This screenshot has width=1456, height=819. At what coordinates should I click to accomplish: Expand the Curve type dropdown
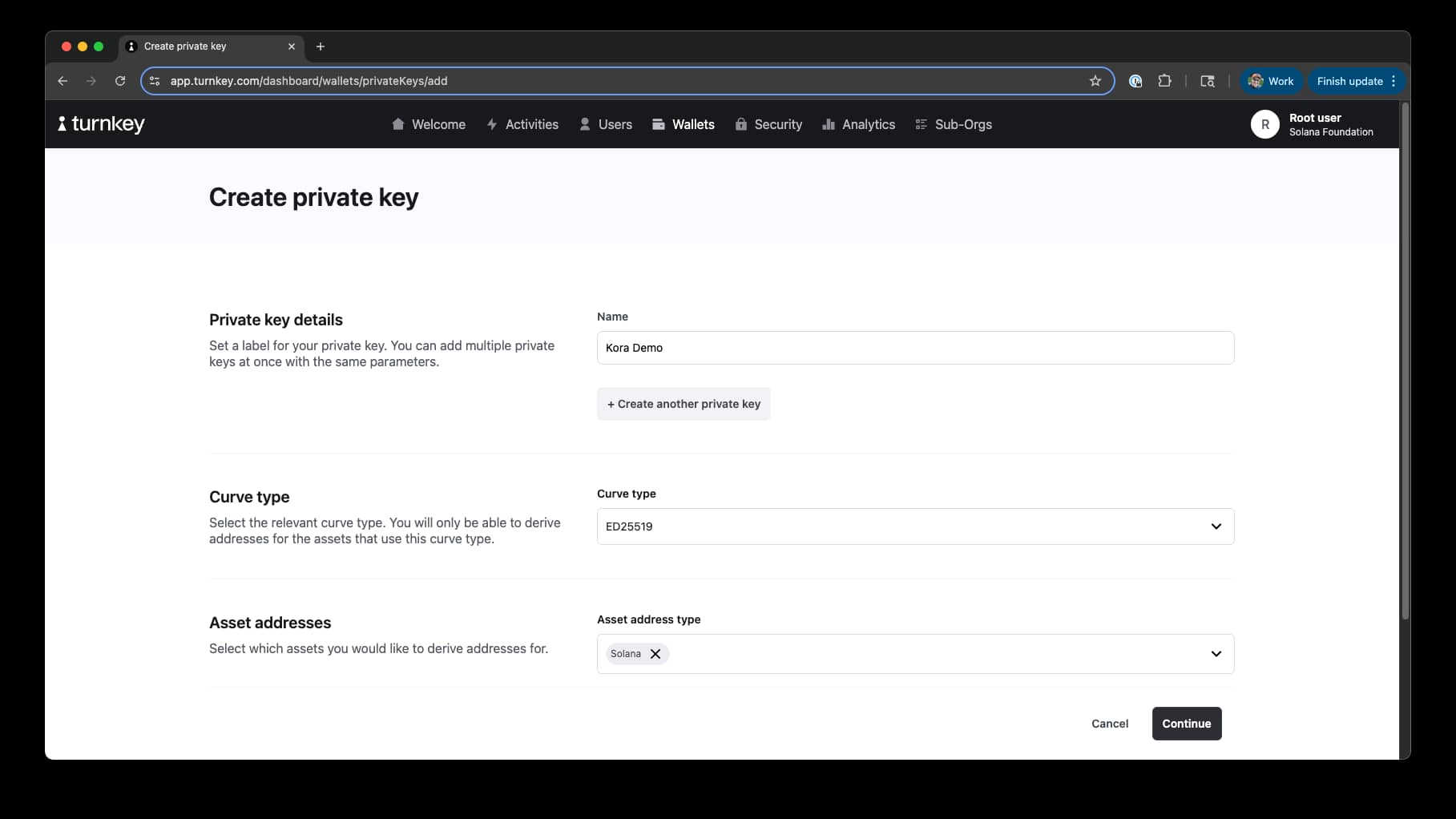[x=915, y=526]
